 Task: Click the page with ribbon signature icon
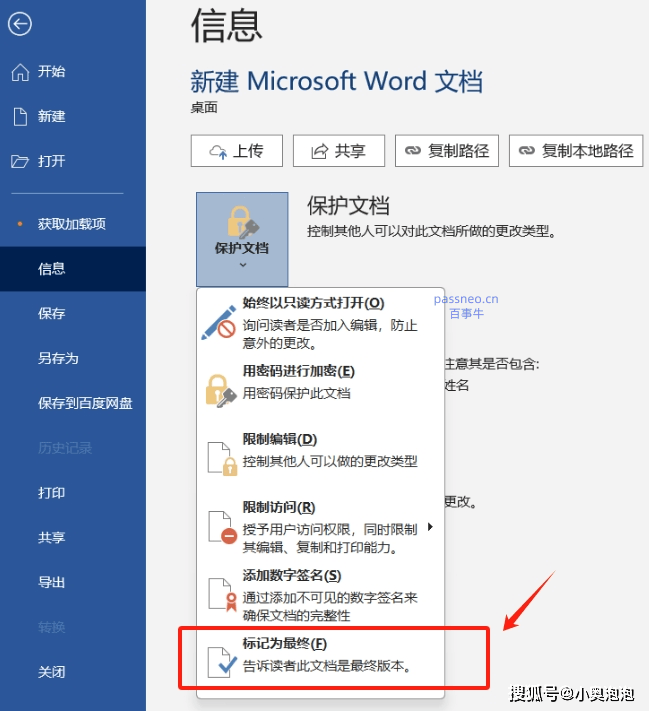222,594
